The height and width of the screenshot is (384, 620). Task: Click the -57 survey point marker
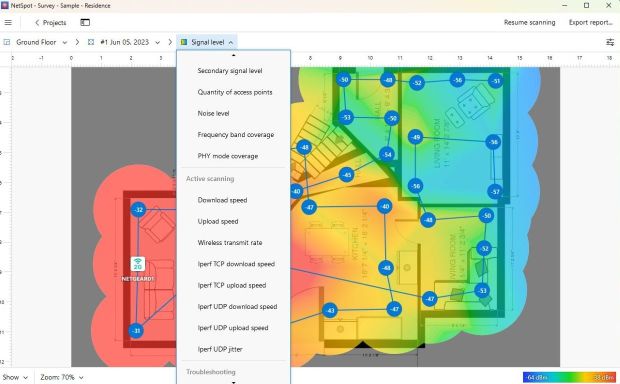point(495,192)
